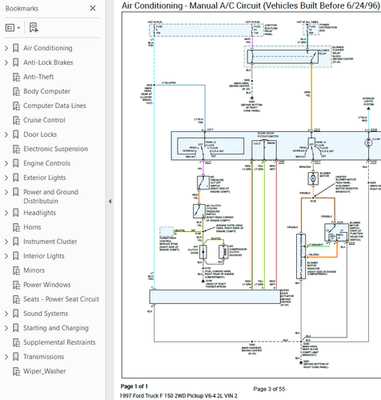Screen dimensions: 381x400
Task: Click the Anti-Lock Brakes bookmark icon
Action: (16, 62)
